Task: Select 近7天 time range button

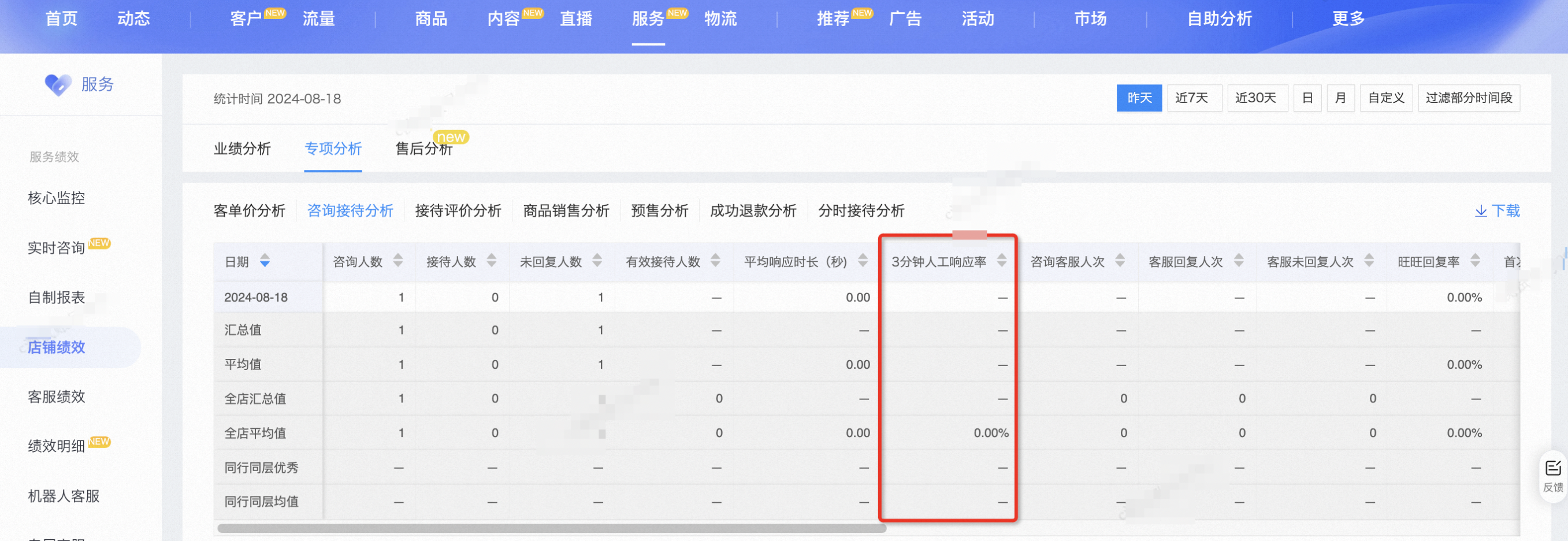Action: (1194, 98)
